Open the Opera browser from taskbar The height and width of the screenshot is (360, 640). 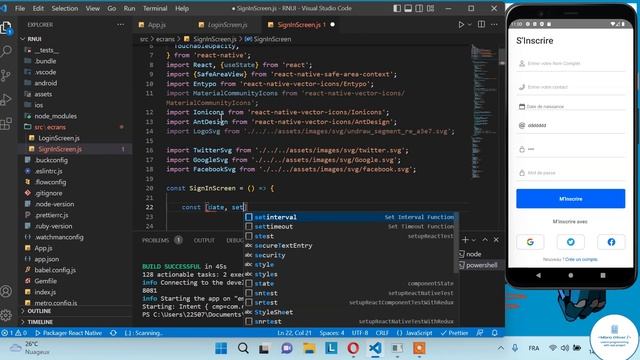(x=353, y=348)
